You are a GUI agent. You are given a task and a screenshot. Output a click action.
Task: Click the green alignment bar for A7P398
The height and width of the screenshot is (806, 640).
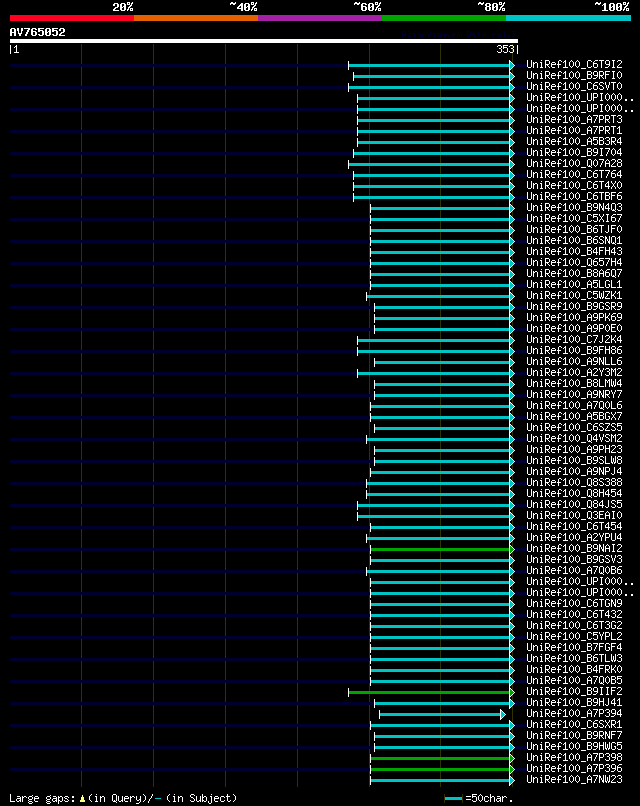[x=442, y=758]
